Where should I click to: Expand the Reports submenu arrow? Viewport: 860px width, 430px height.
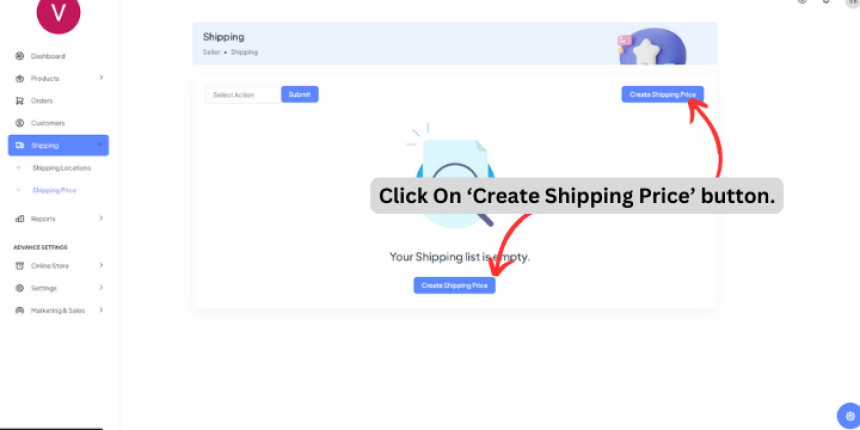pyautogui.click(x=101, y=218)
